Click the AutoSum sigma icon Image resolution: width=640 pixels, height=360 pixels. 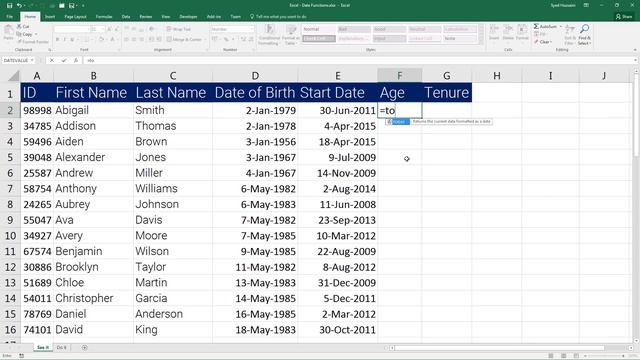pyautogui.click(x=536, y=27)
